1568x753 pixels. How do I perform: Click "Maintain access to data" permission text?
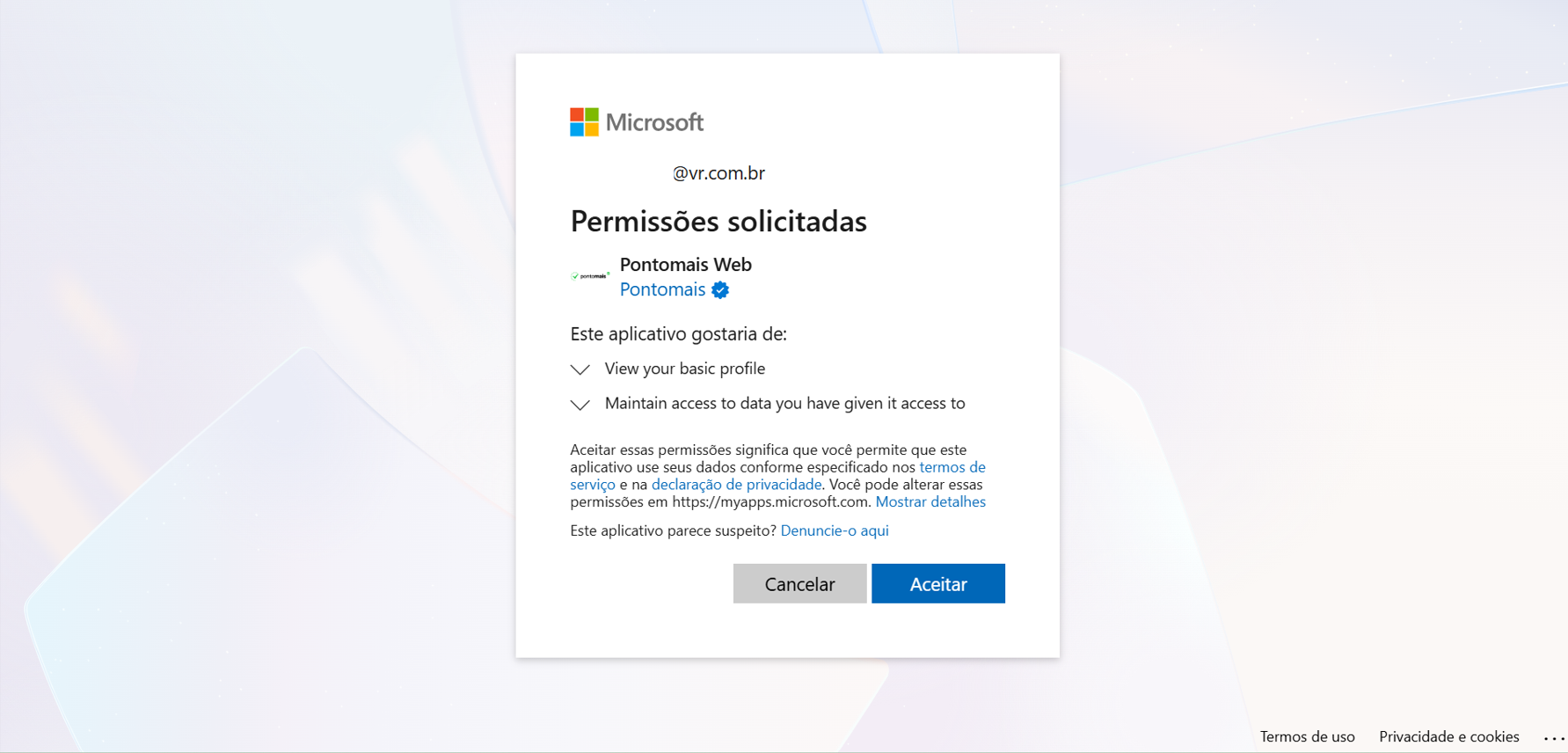click(784, 404)
